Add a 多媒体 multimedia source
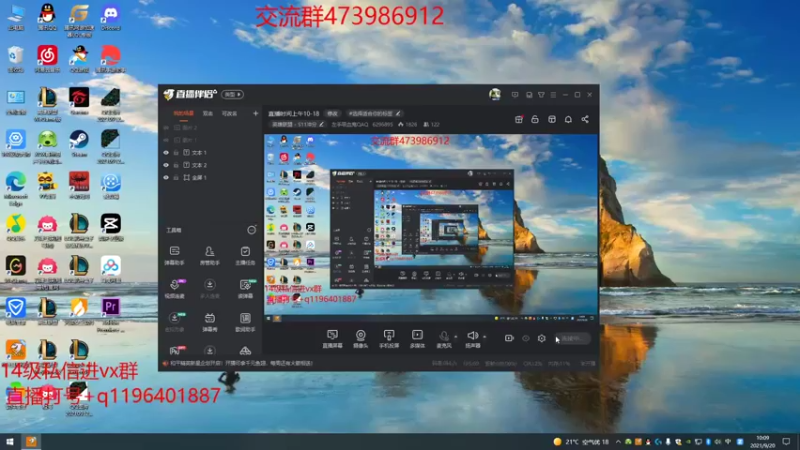 tap(417, 339)
